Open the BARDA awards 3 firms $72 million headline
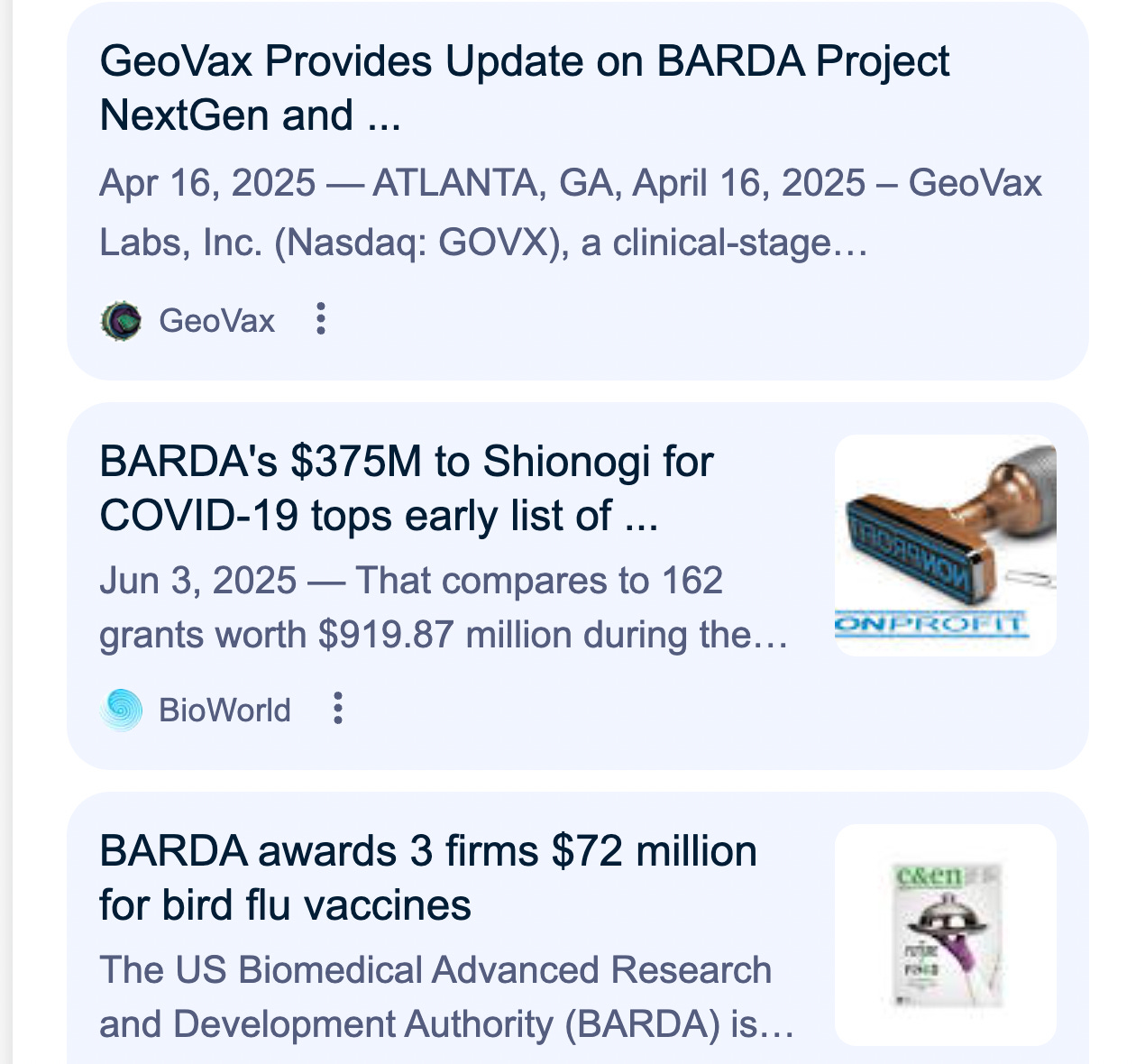1145x1064 pixels. coord(428,878)
